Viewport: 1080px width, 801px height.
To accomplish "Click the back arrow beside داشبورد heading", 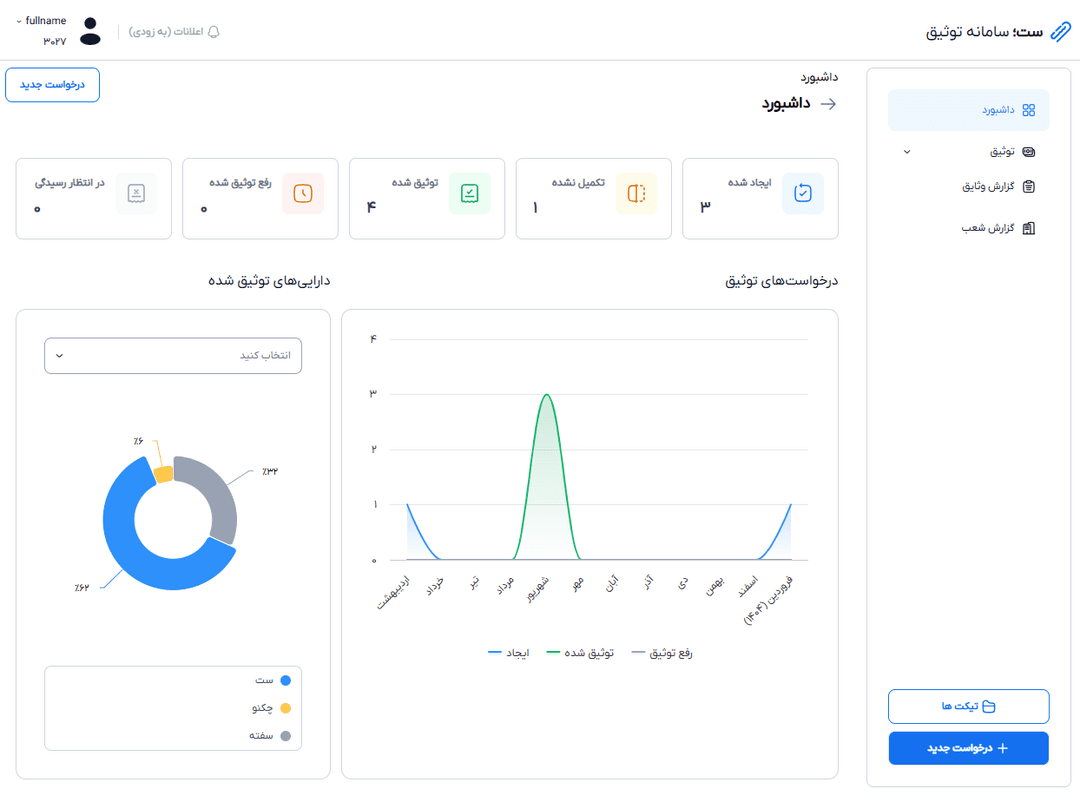I will coord(829,104).
